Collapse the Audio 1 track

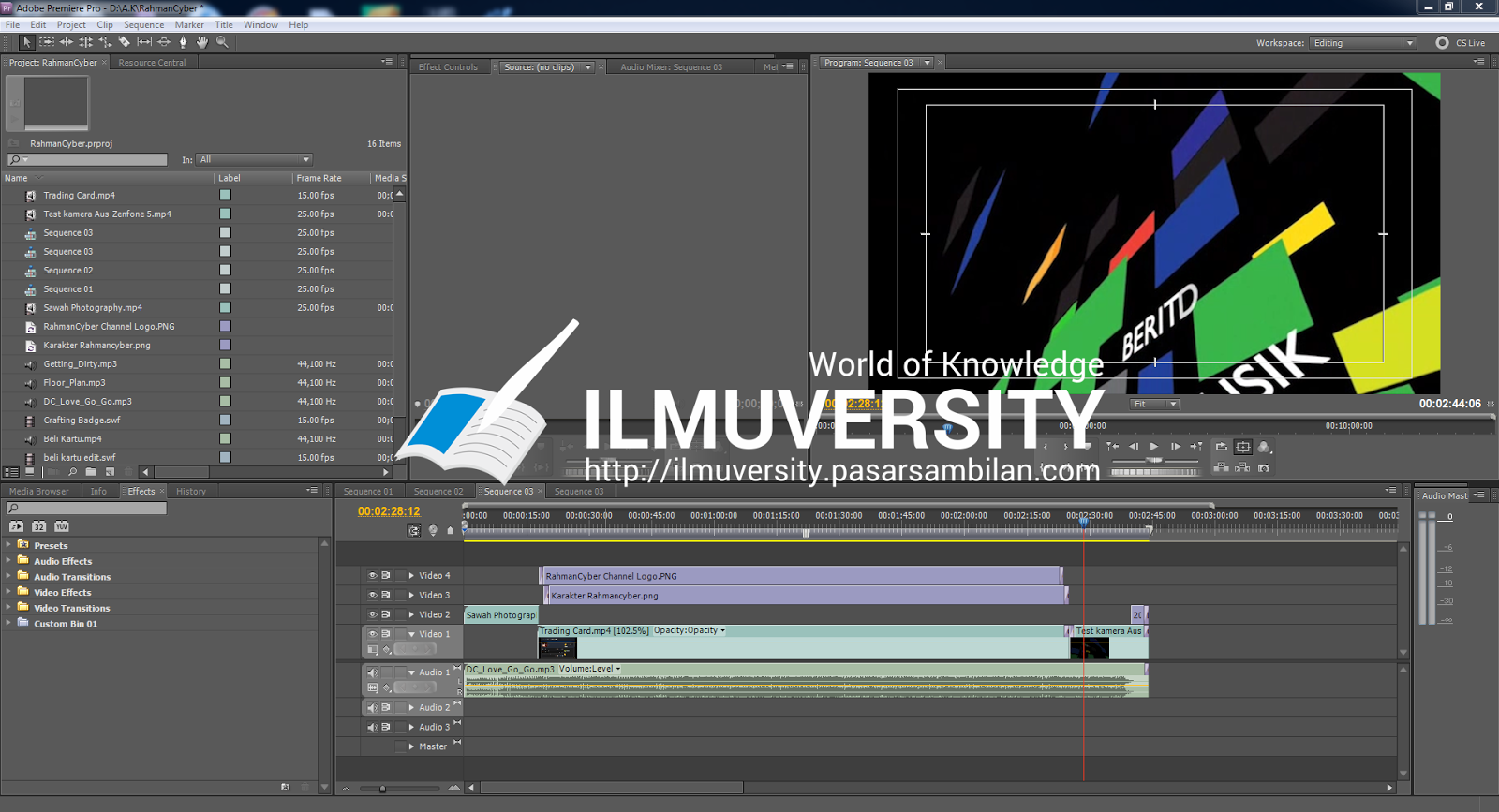tap(411, 672)
